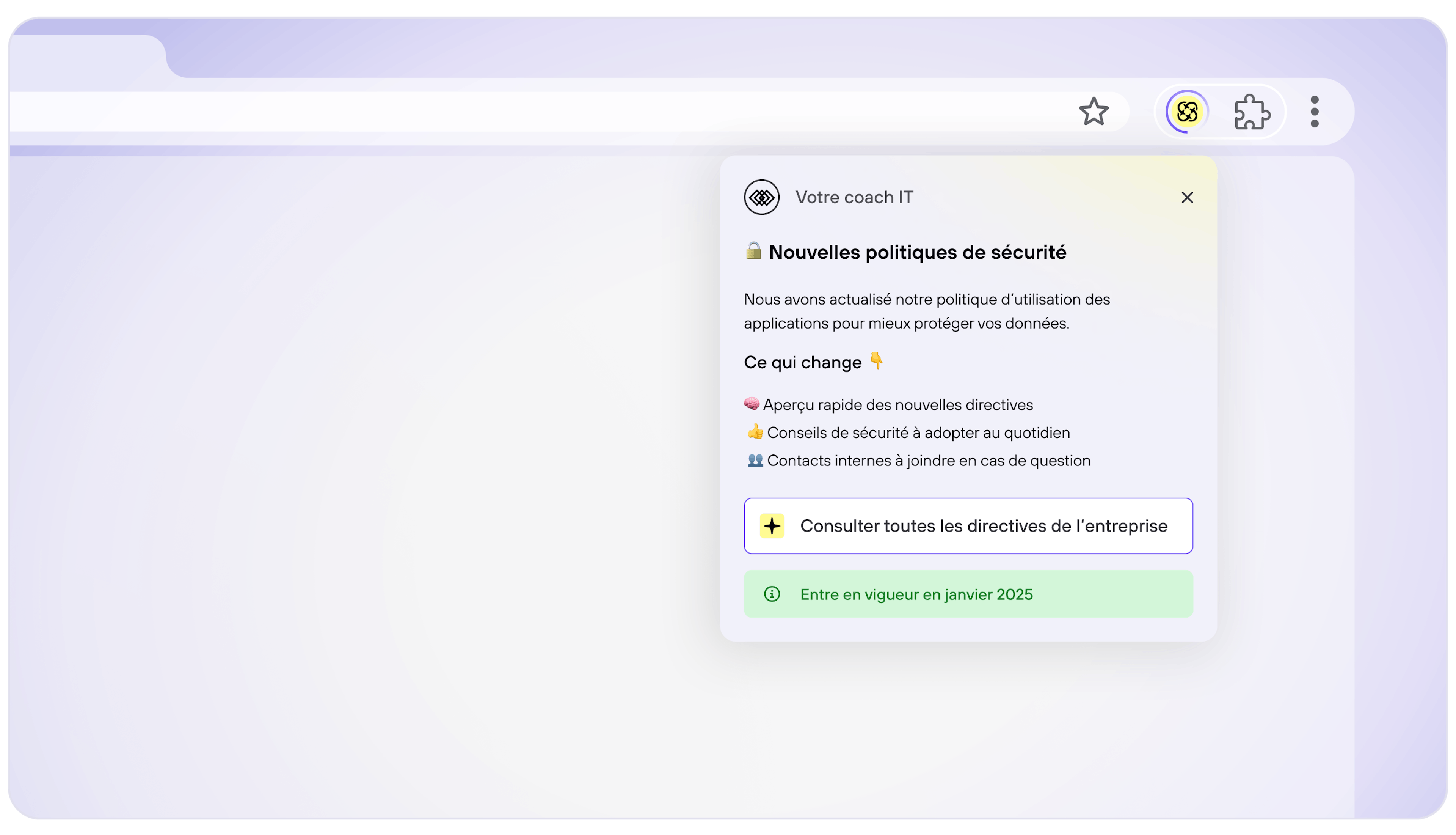Select the blank browser tab

click(x=86, y=56)
